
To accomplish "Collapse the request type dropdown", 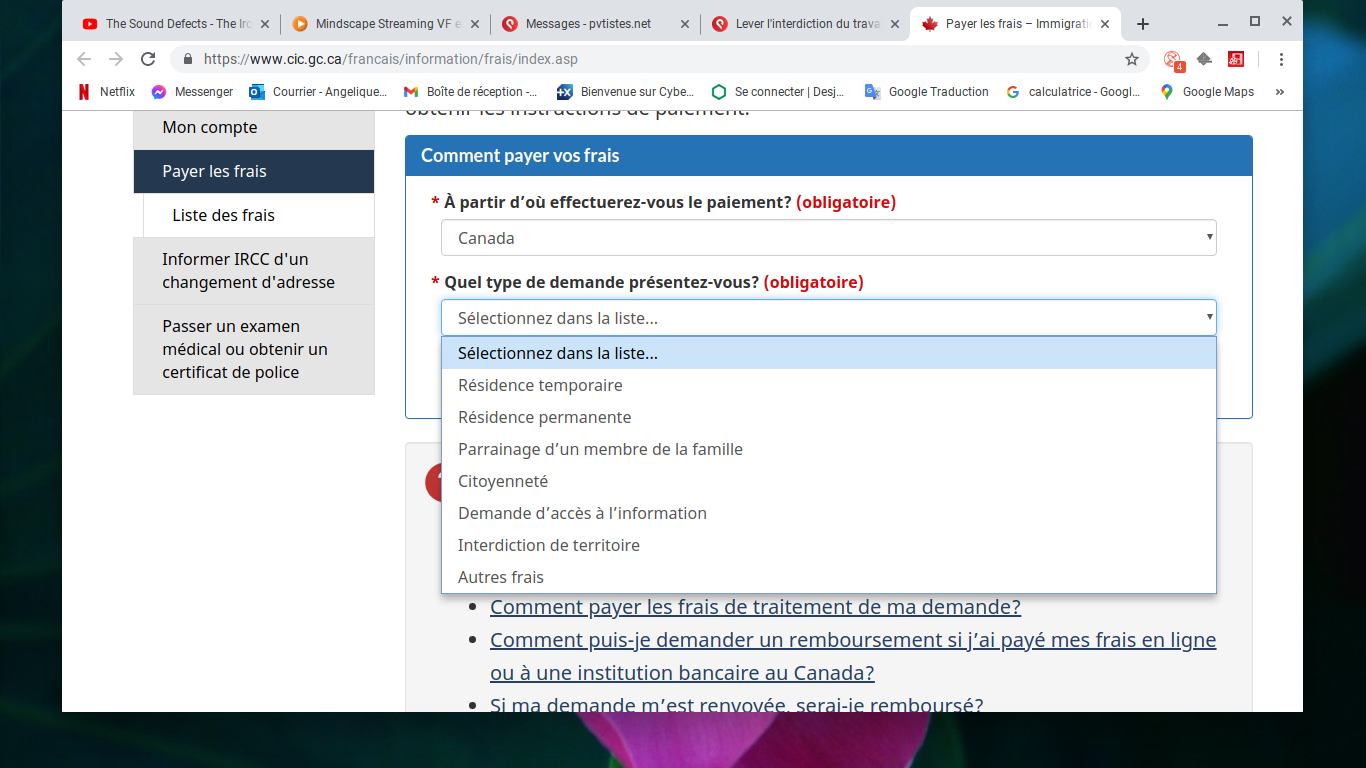I will tap(828, 318).
